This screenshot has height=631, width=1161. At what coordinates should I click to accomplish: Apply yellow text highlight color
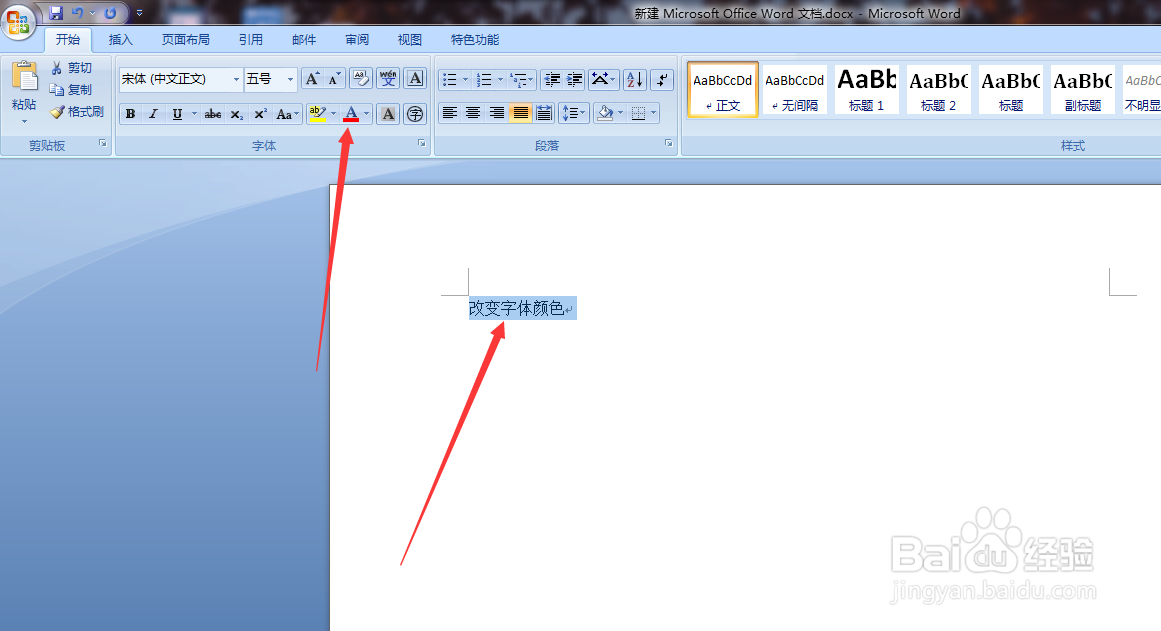318,113
